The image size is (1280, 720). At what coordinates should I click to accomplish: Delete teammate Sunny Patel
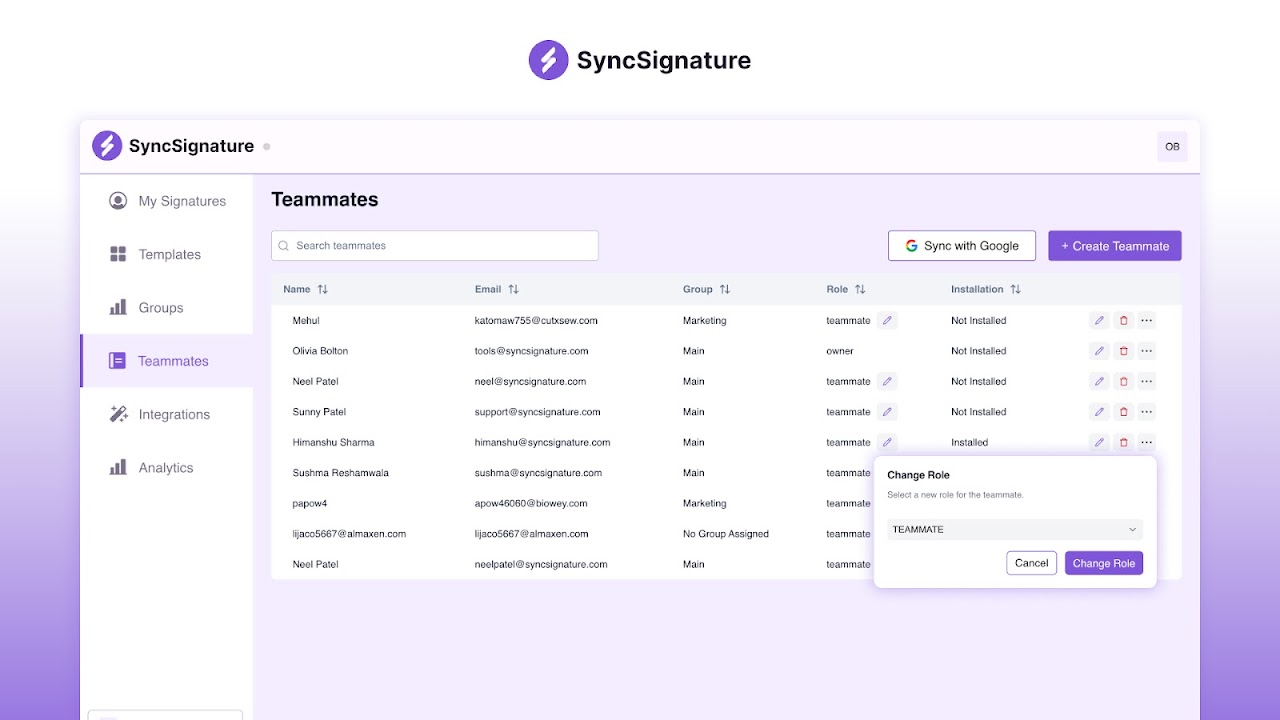(1123, 412)
